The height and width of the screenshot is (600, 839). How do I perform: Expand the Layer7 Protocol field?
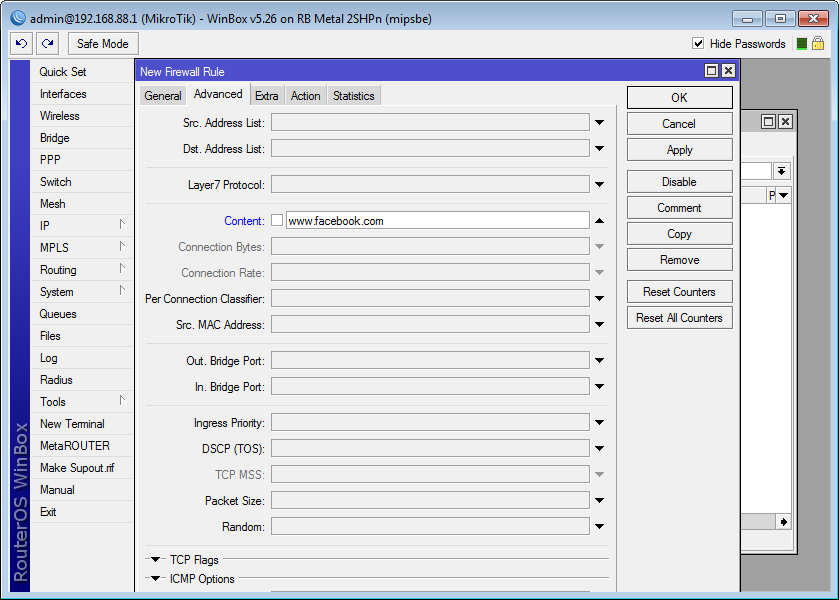[x=599, y=185]
